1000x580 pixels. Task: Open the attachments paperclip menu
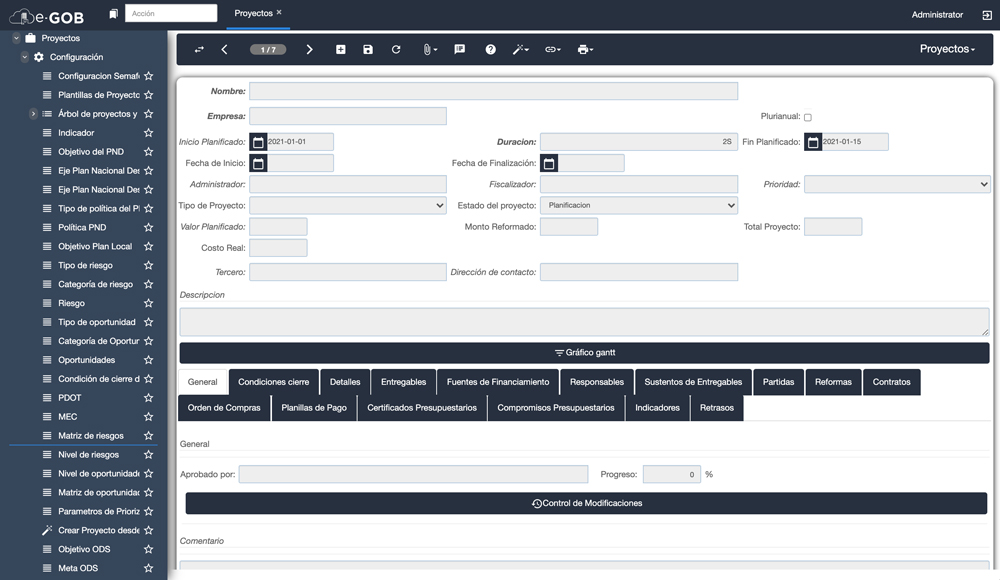pyautogui.click(x=428, y=49)
